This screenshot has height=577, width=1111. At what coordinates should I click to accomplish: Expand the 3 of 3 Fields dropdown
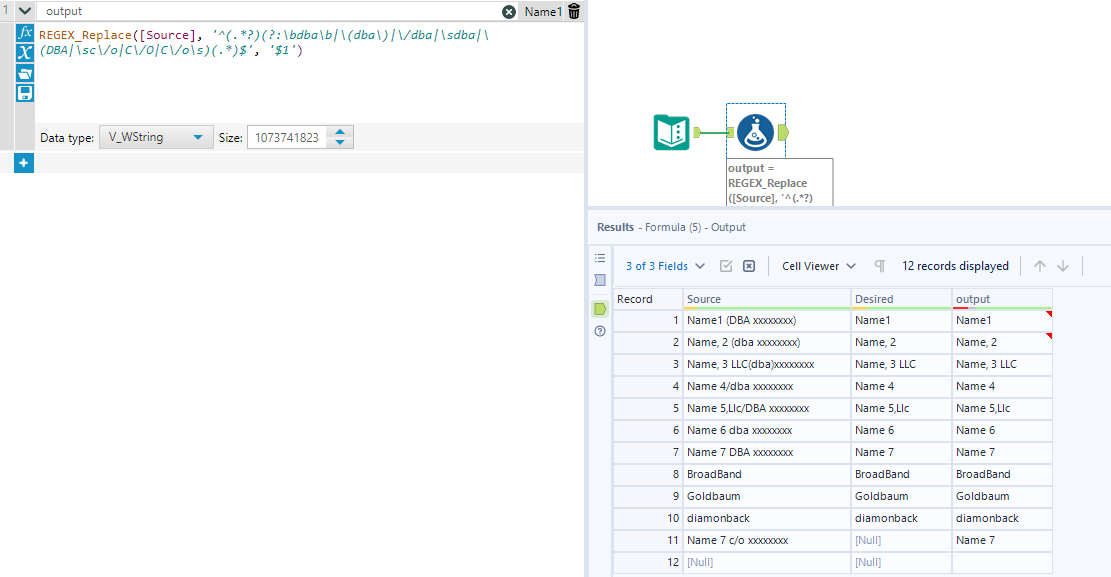[x=665, y=265]
